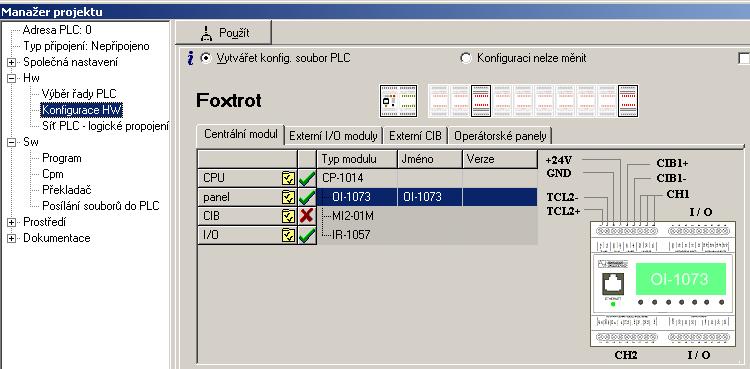Switch to Externí CIB tab
The image size is (750, 369).
[x=415, y=136]
